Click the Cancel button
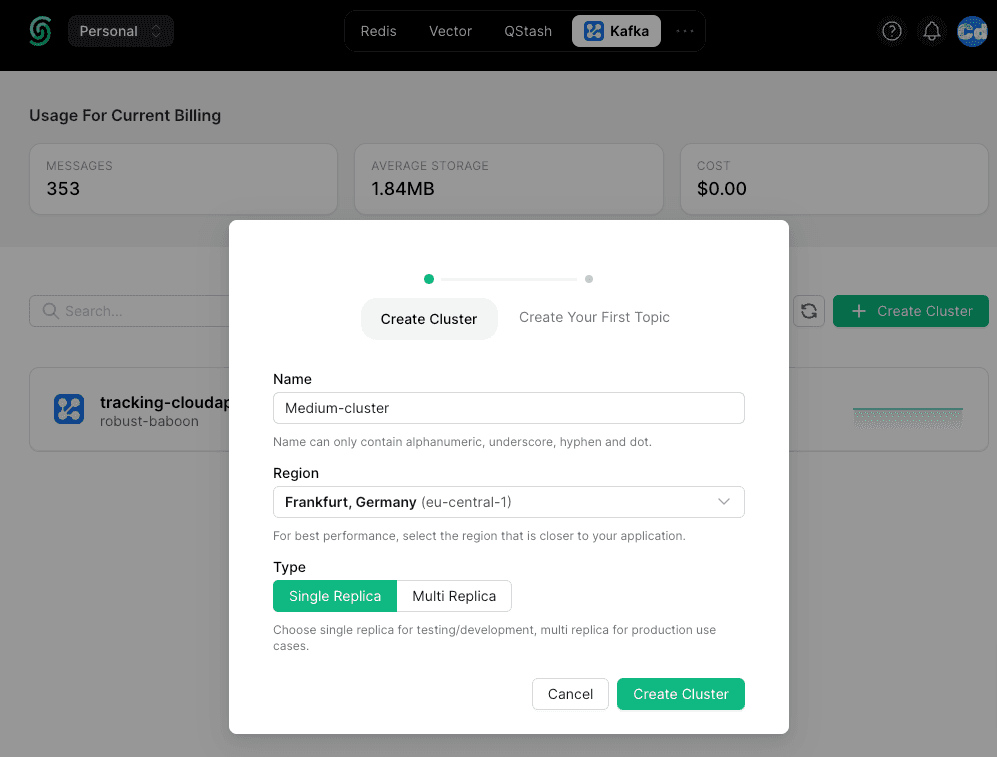Viewport: 997px width, 757px height. pos(570,694)
